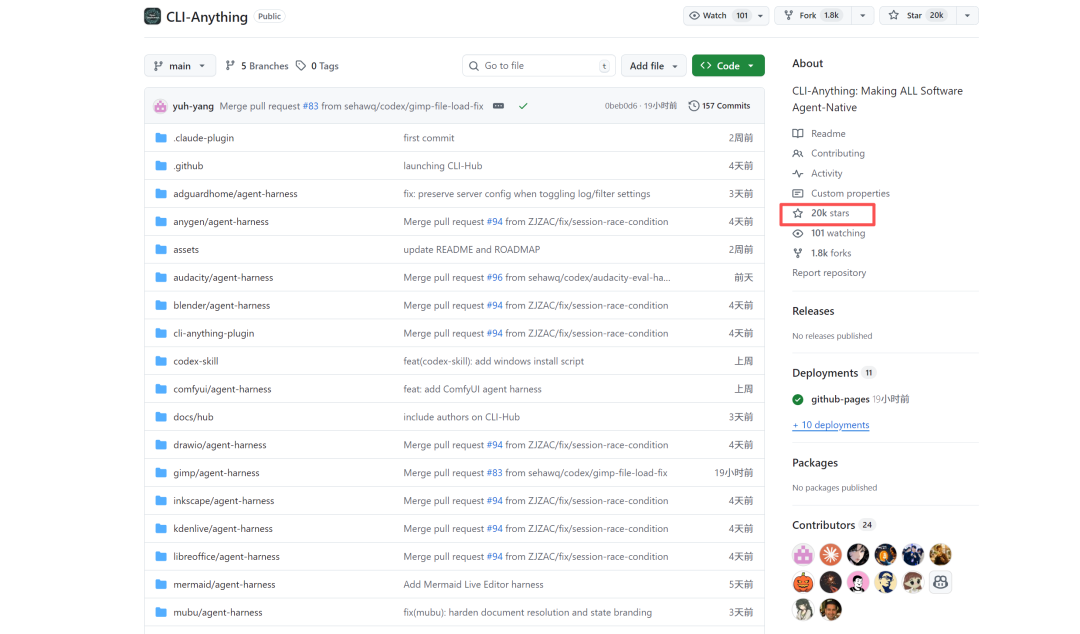The height and width of the screenshot is (634, 1080).
Task: Open the .claude-plugin folder
Action: 203,138
